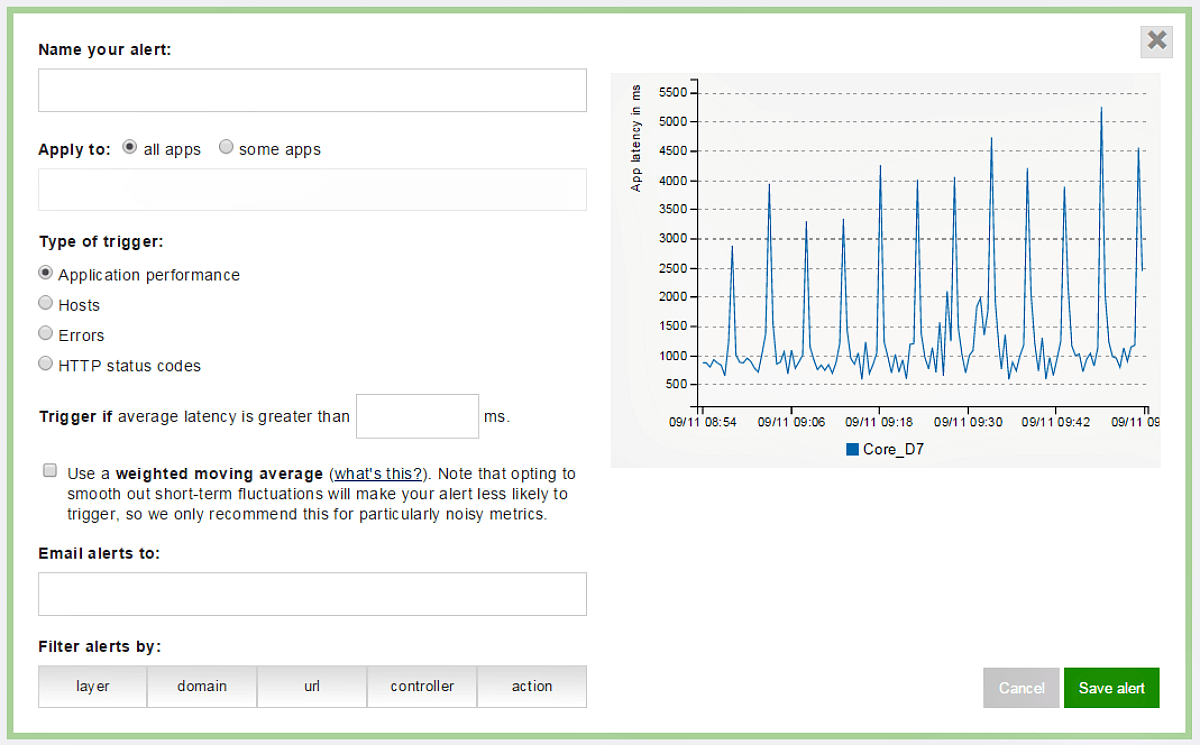This screenshot has width=1200, height=745.
Task: Click the 5500 y-axis value
Action: click(x=675, y=92)
